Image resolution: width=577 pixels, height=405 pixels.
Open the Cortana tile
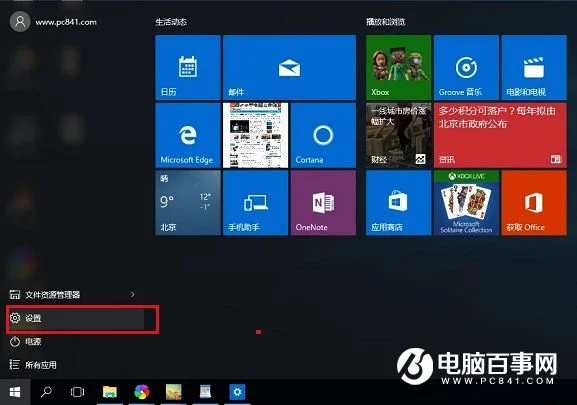coord(323,135)
